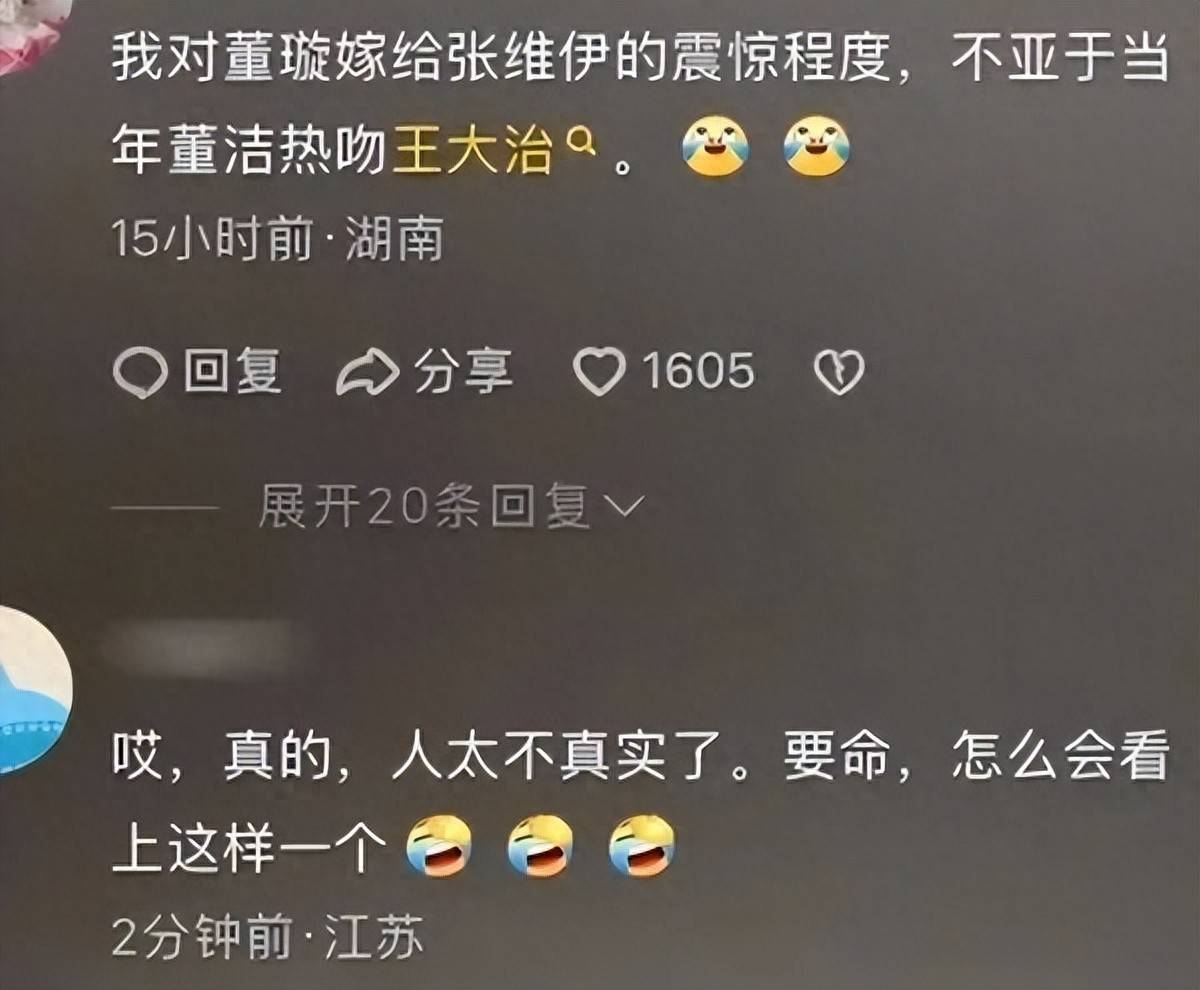Click the first crying-laugh emoji in top comment
Screen dimensions: 1200x990
tap(714, 147)
